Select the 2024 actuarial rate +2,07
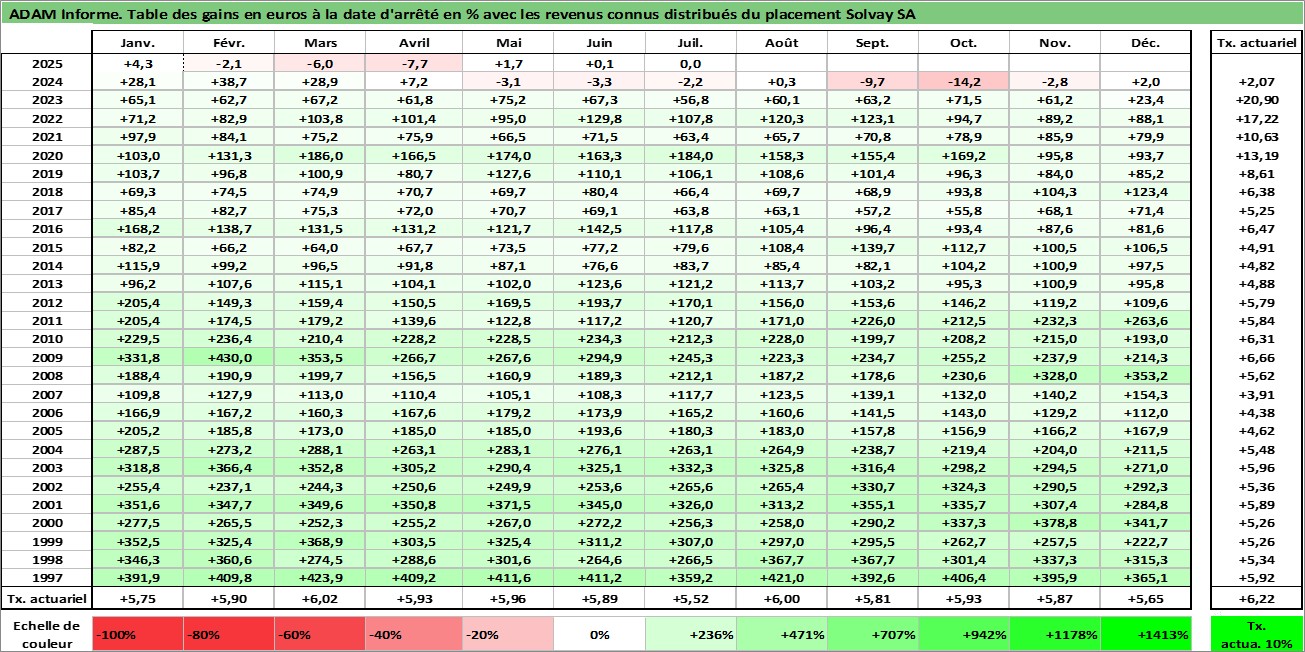The width and height of the screenshot is (1305, 652). 1257,82
